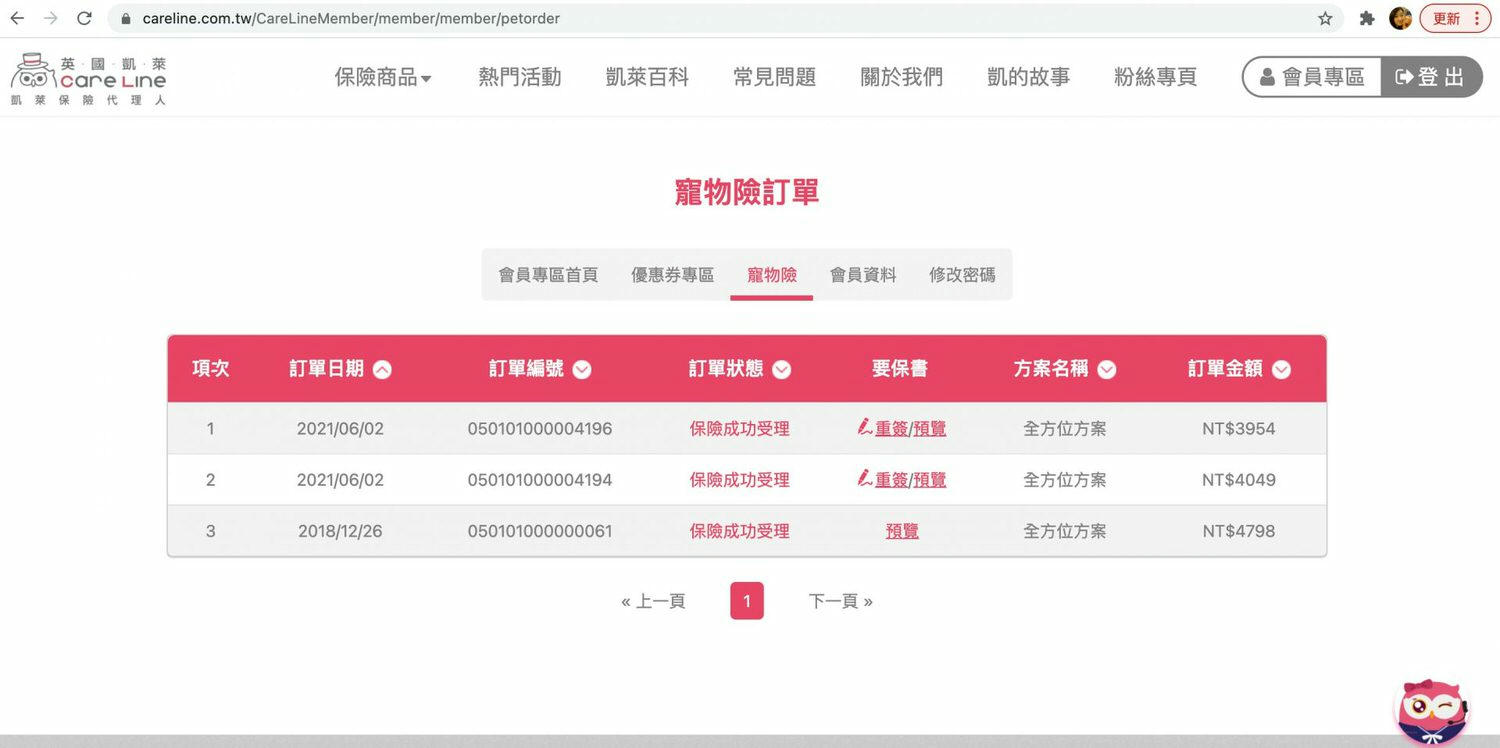Image resolution: width=1500 pixels, height=748 pixels.
Task: Toggle the 訂單日期 ascending sort arrow
Action: 382,368
